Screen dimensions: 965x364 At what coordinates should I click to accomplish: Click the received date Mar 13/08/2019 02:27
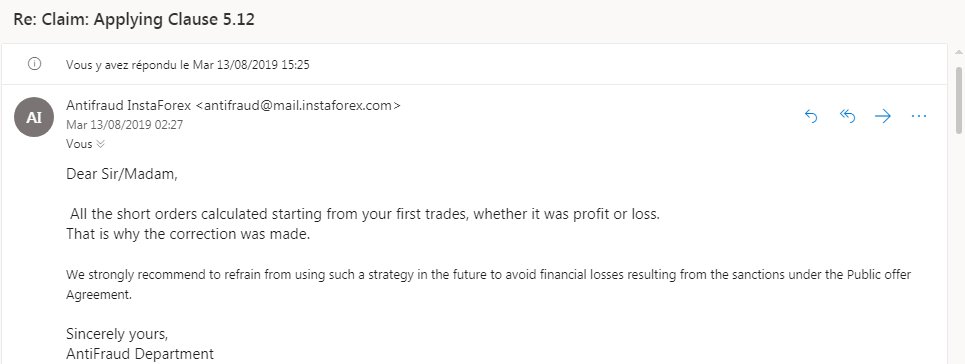pyautogui.click(x=124, y=125)
